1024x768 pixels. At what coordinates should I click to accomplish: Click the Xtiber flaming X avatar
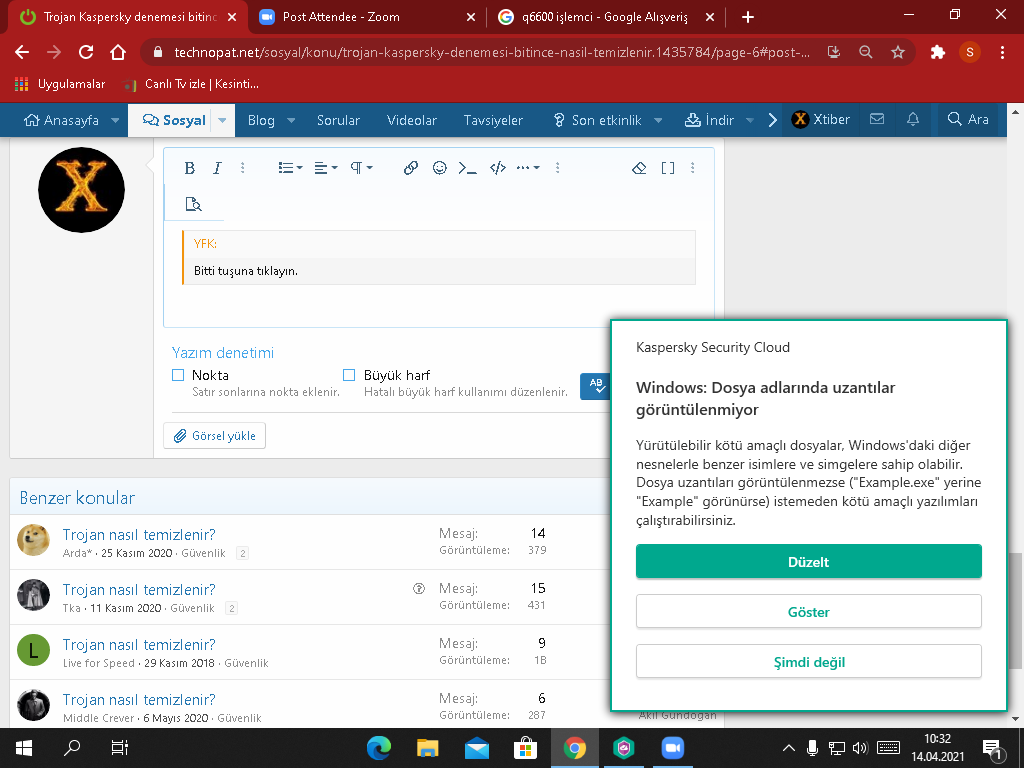point(81,190)
